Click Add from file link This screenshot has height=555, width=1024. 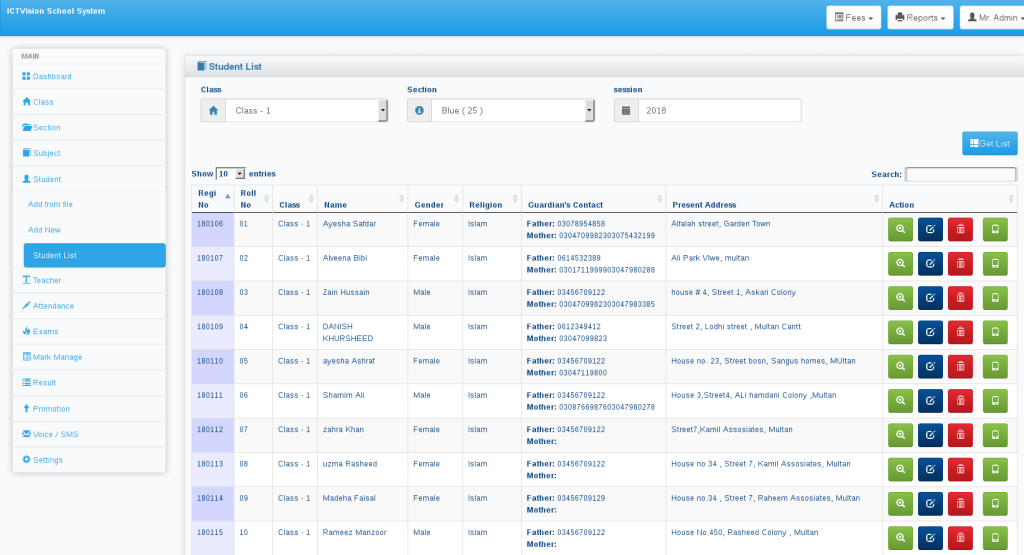tap(50, 204)
